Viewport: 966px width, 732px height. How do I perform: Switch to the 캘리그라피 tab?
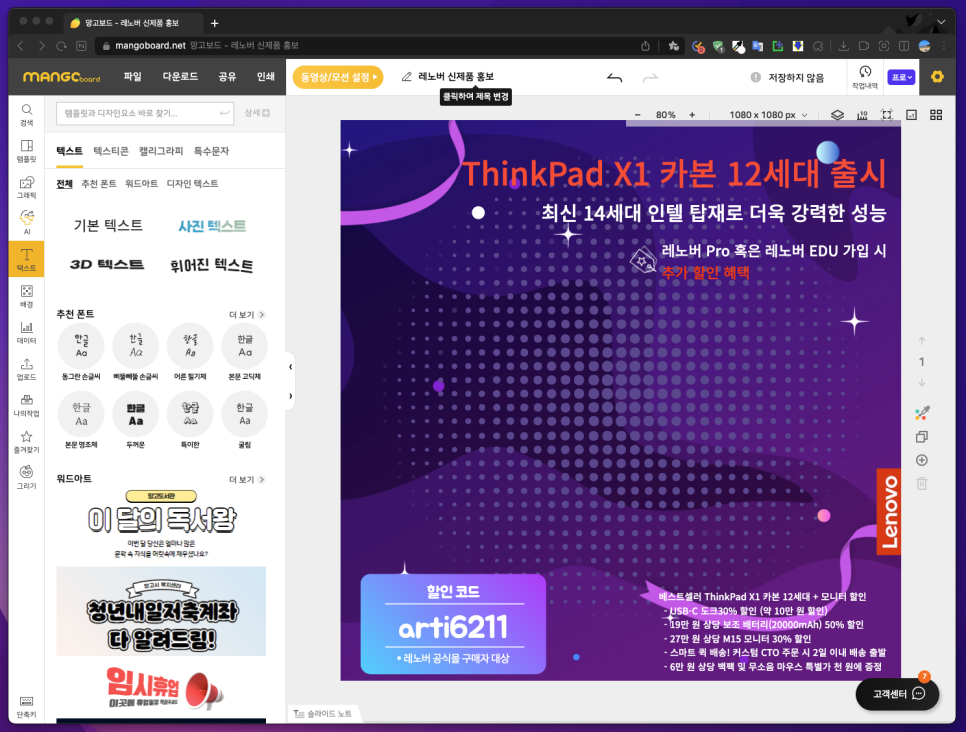(161, 151)
